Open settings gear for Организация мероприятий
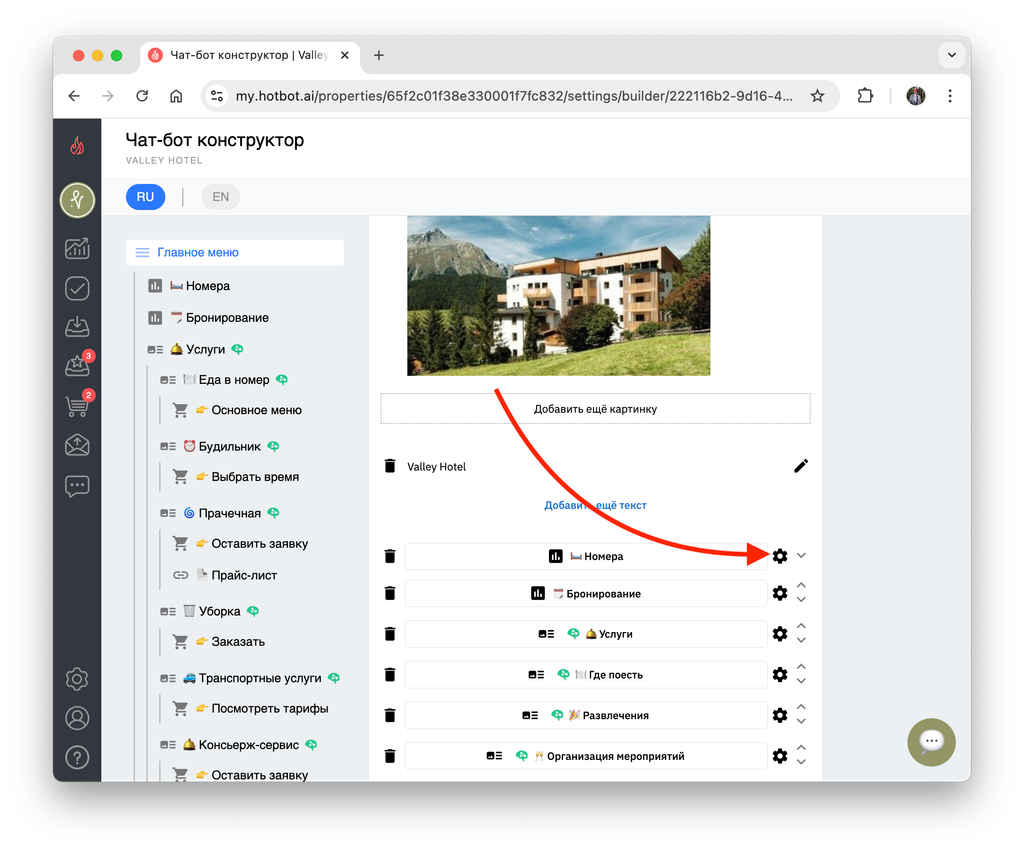 pyautogui.click(x=780, y=756)
